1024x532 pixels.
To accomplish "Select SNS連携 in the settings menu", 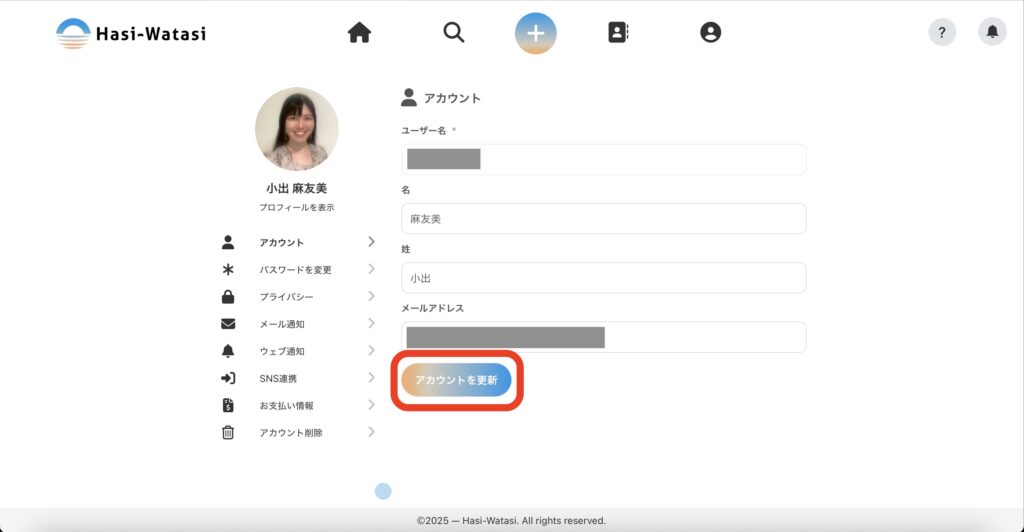I will 278,379.
